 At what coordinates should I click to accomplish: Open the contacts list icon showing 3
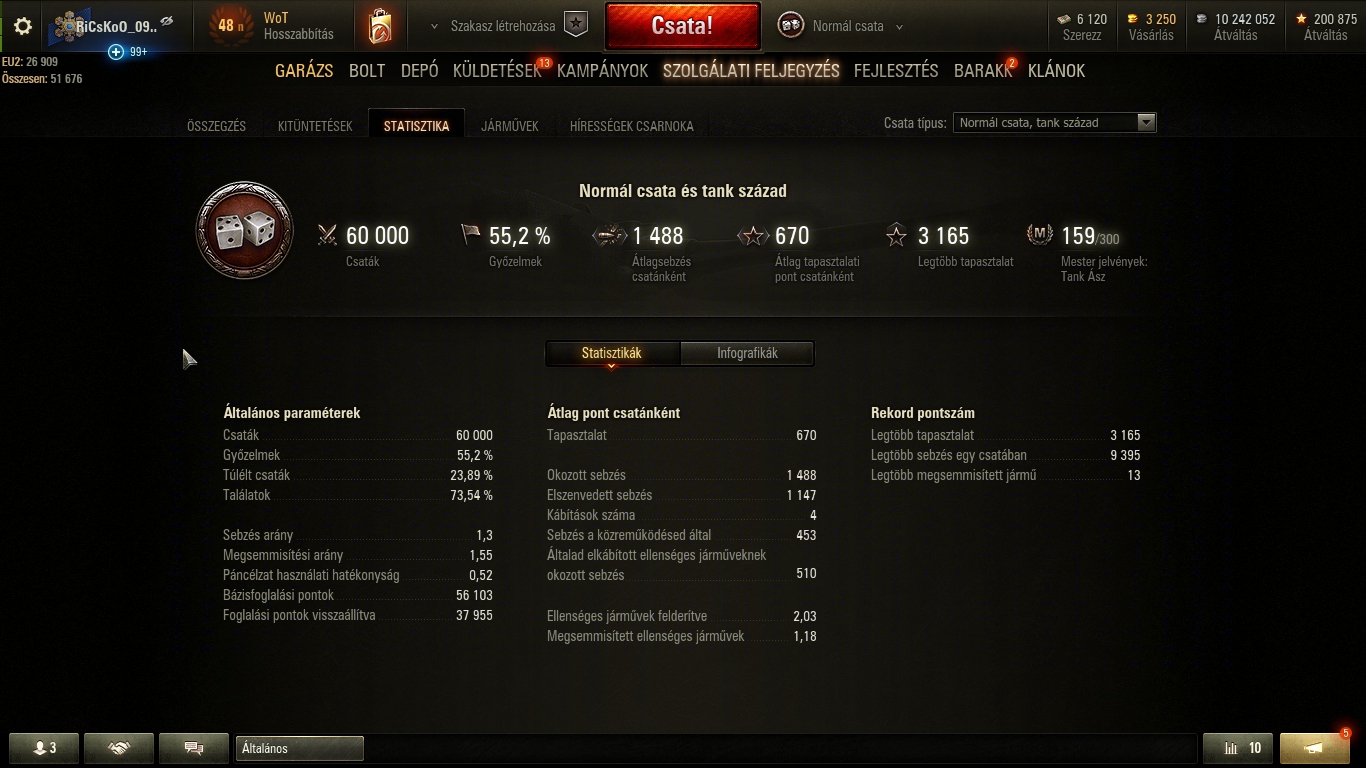pyautogui.click(x=44, y=748)
